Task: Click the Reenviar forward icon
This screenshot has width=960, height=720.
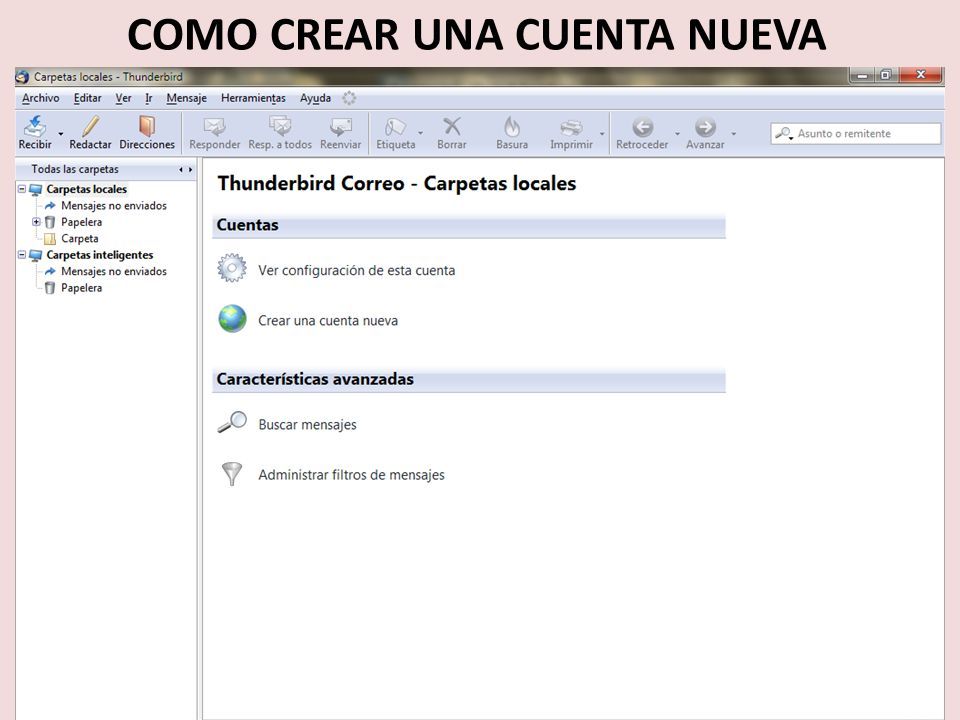Action: 340,126
